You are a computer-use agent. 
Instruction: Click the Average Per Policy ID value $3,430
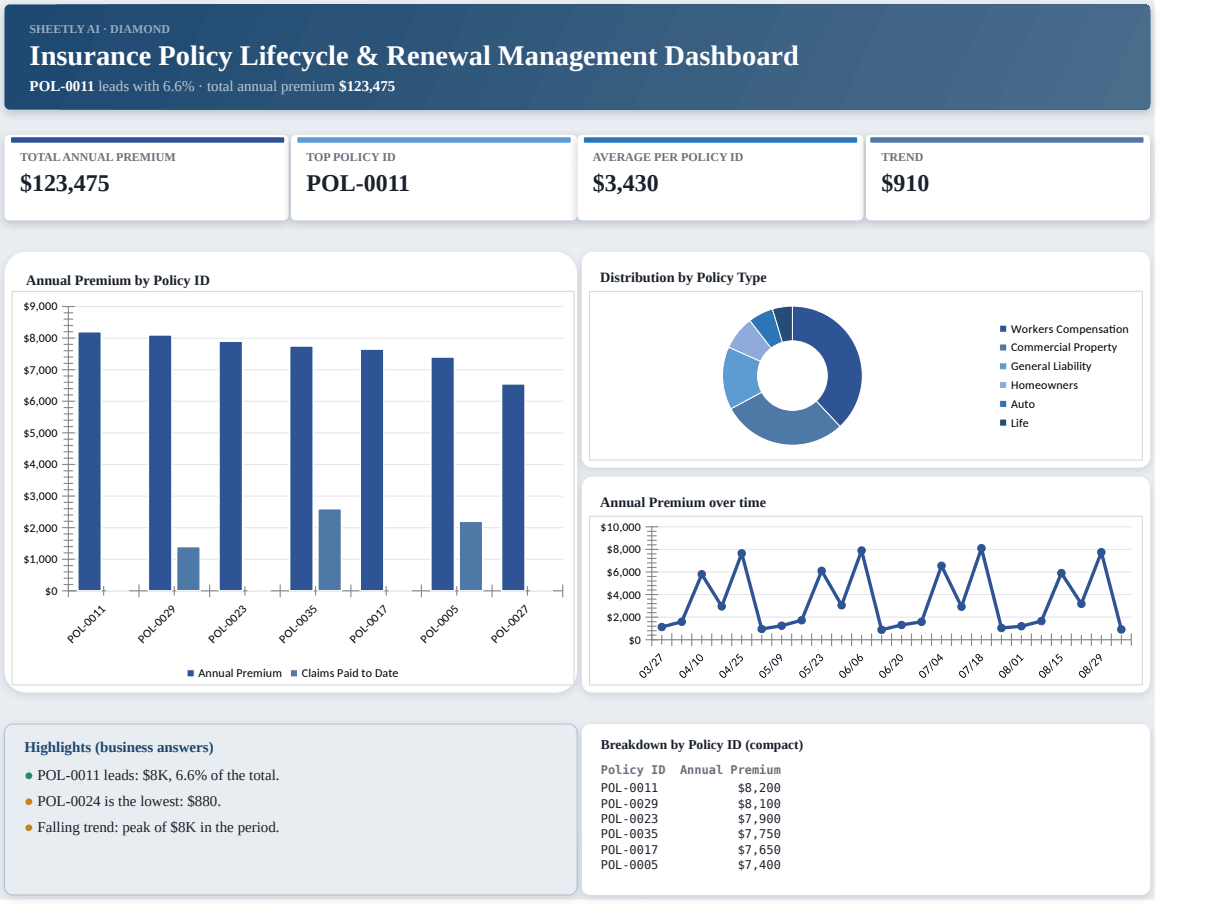pos(625,184)
